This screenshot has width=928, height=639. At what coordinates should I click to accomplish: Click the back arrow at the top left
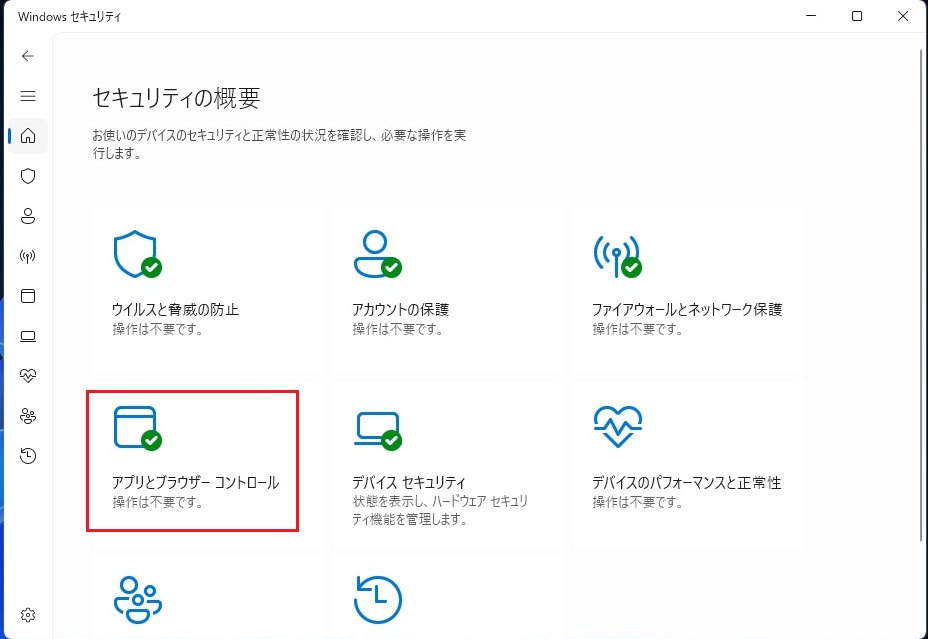point(28,56)
